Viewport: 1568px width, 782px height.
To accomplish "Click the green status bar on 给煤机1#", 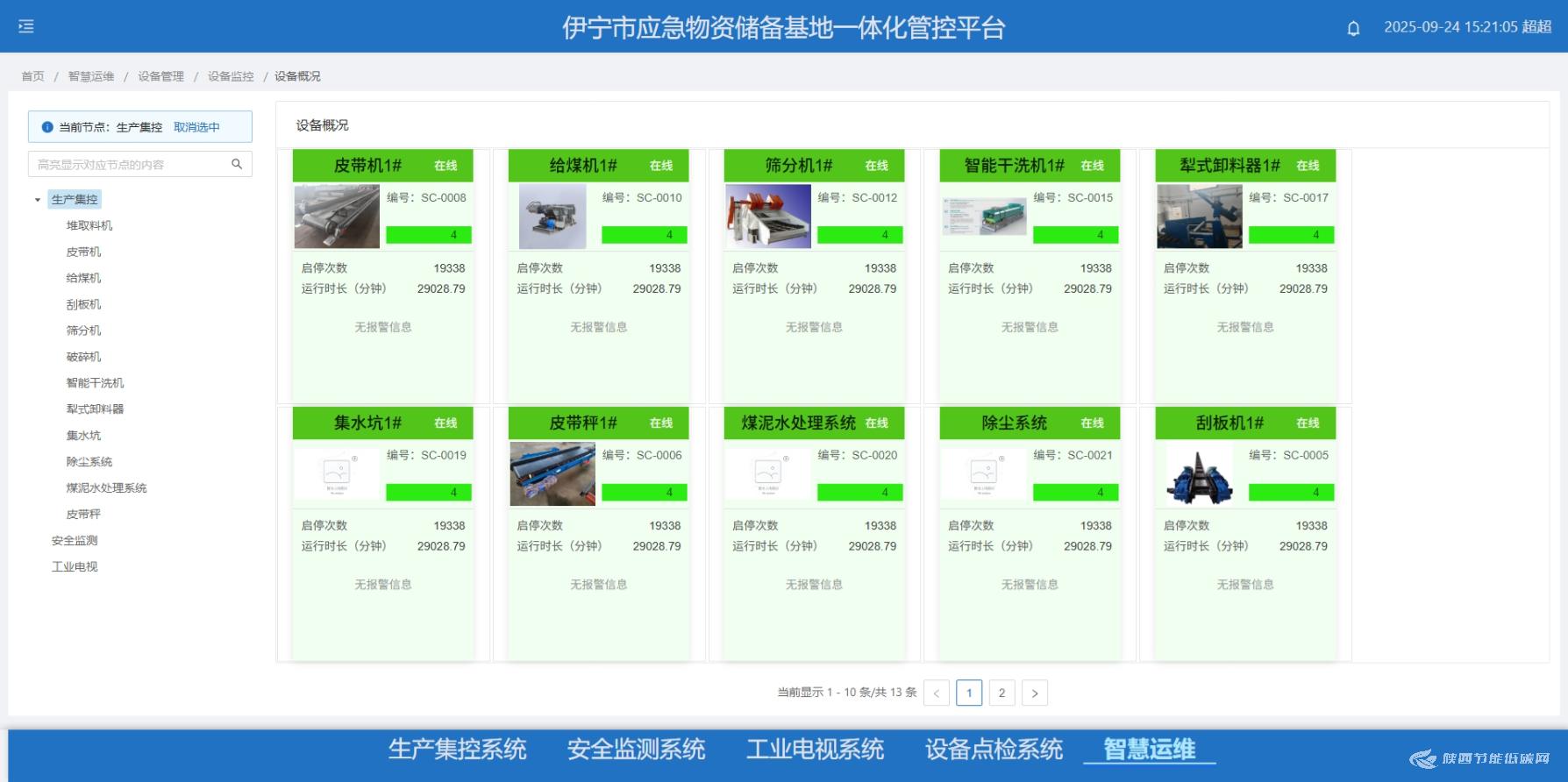I will pyautogui.click(x=644, y=235).
